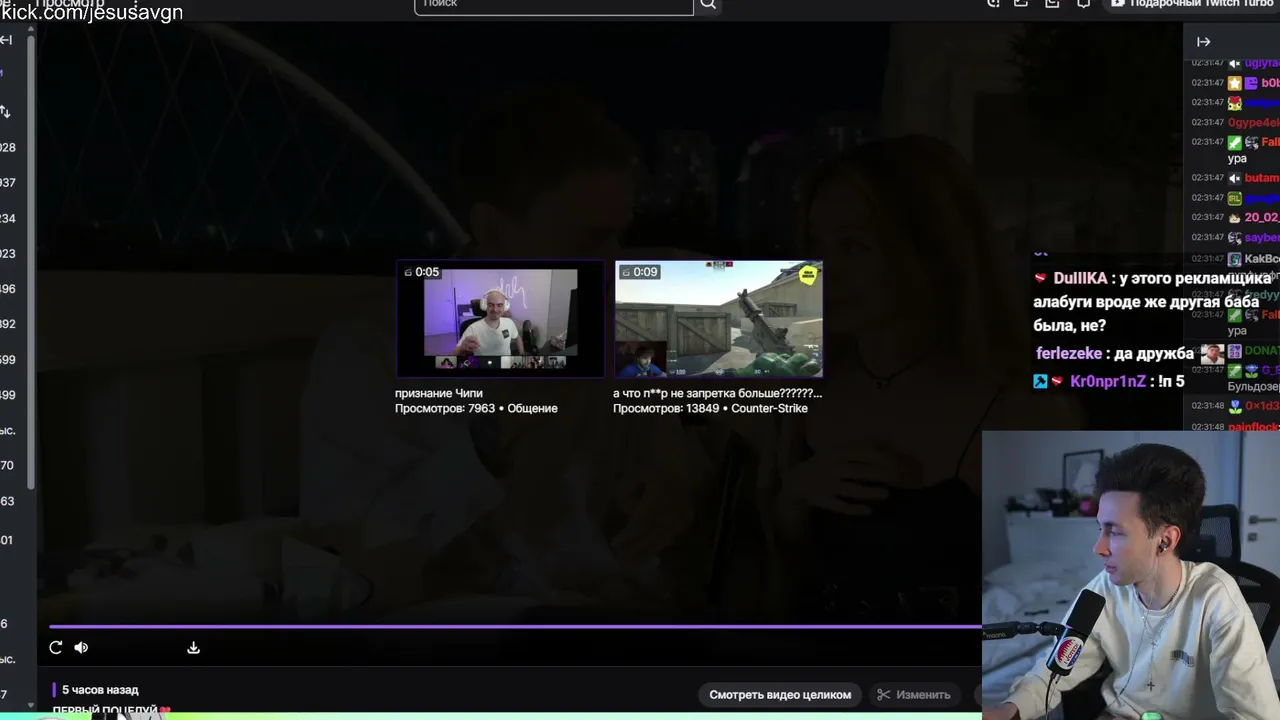Click the 'признание Чипи' clip title

click(x=439, y=393)
